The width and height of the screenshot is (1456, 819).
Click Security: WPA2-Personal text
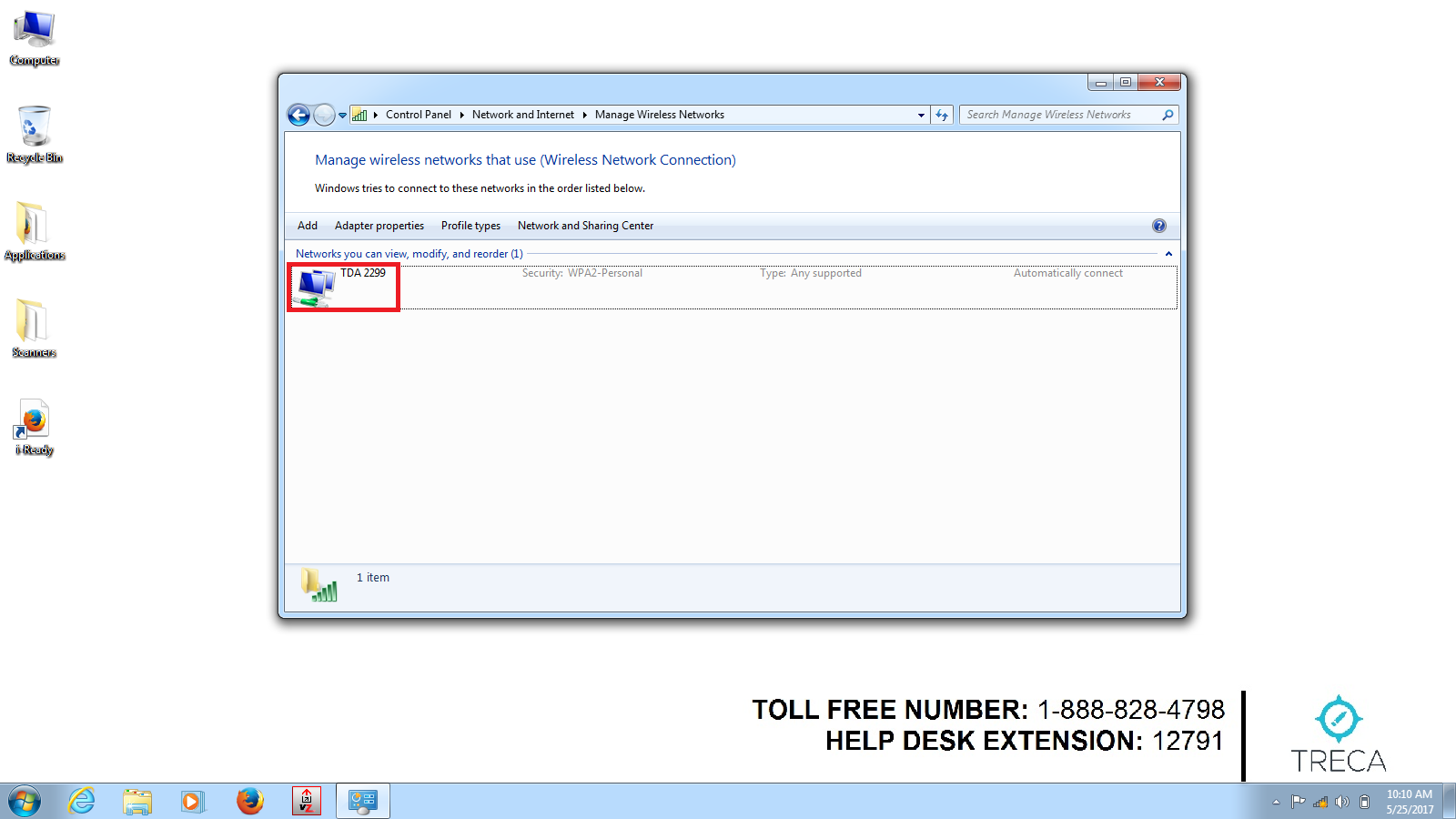click(x=582, y=273)
